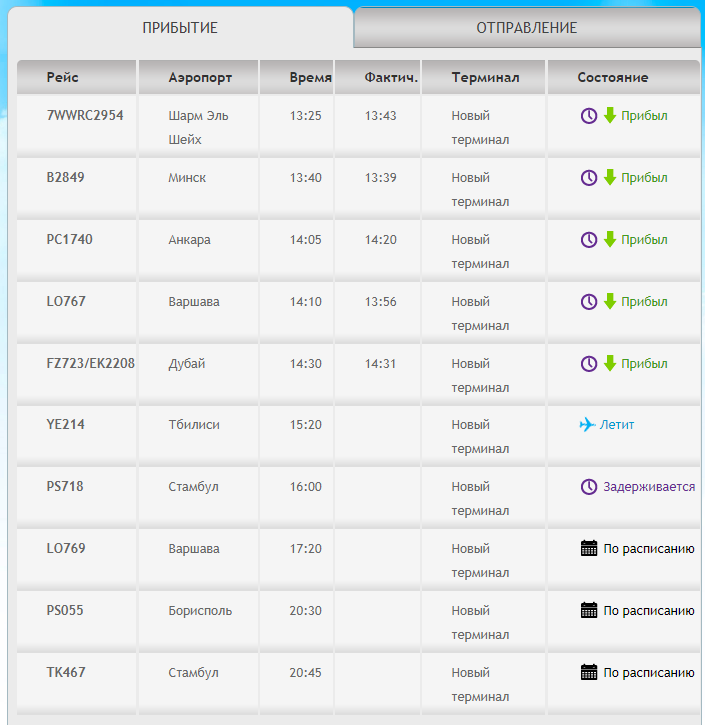The image size is (705, 725).
Task: Click the clock icon in PC1740 row
Action: 589,240
